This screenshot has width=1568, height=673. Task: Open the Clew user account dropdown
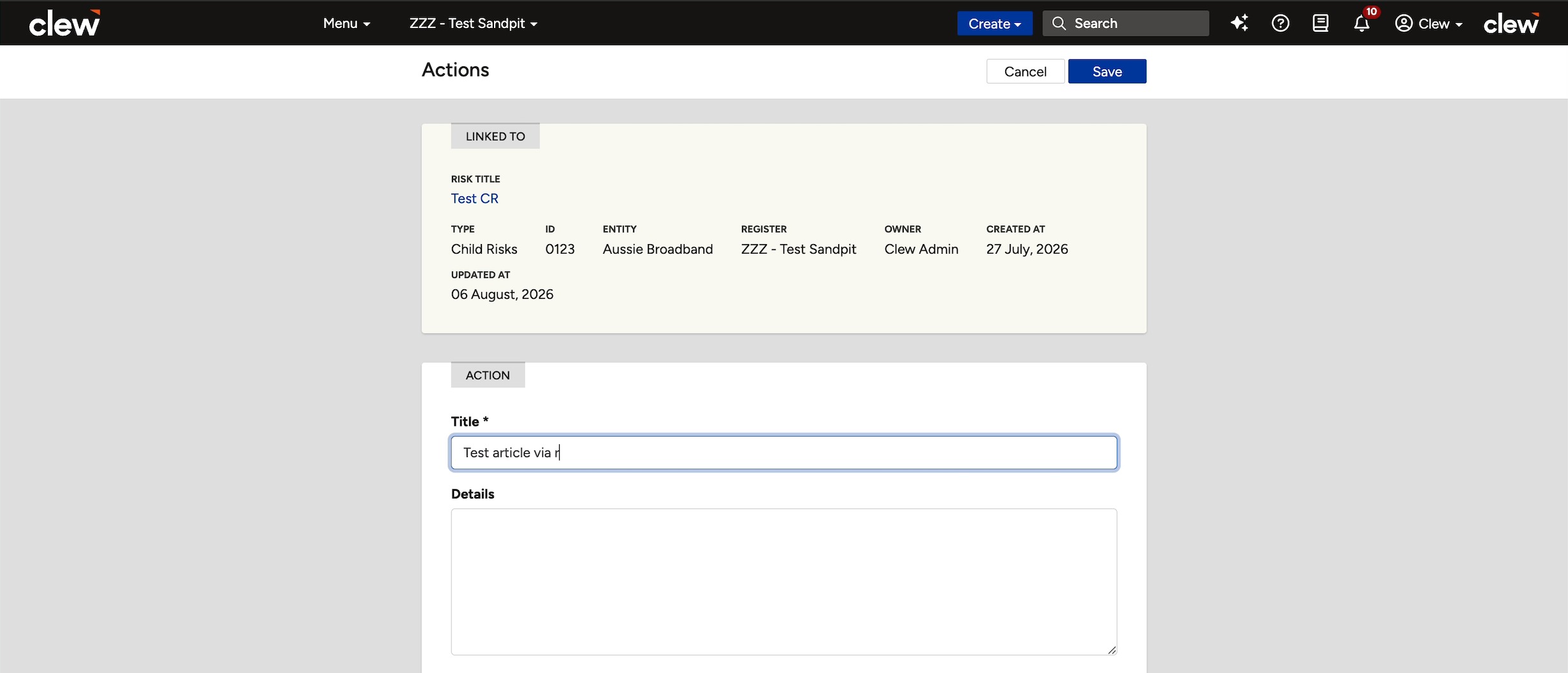coord(1428,24)
